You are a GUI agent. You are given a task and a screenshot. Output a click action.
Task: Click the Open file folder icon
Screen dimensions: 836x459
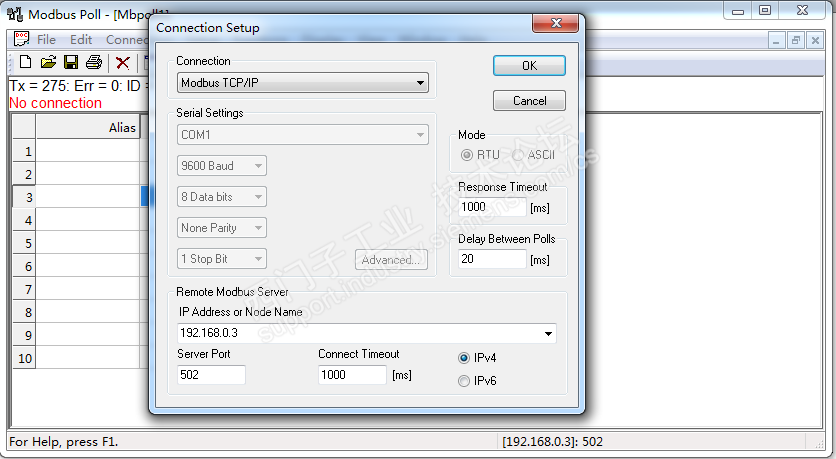point(48,62)
